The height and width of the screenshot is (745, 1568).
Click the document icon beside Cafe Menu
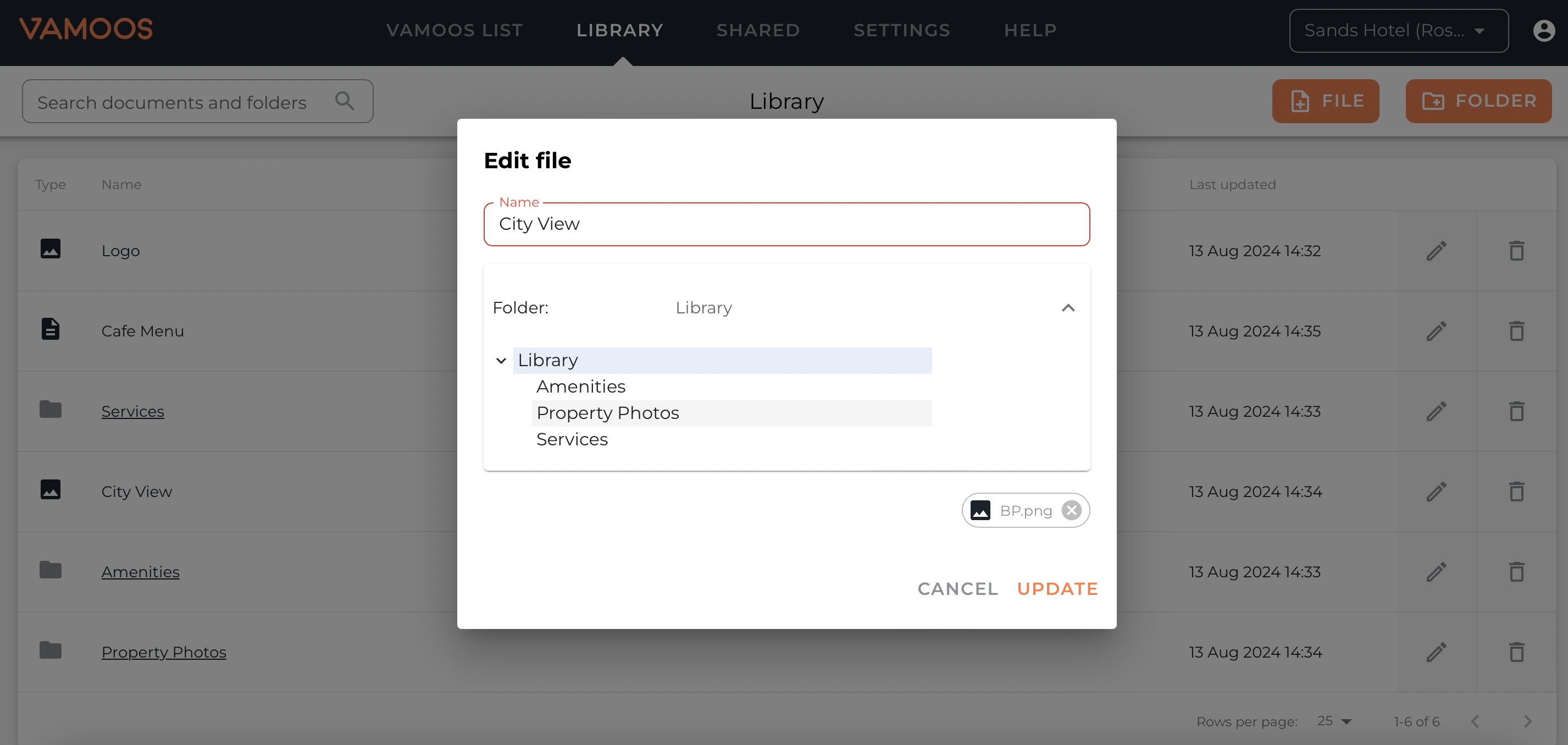[51, 329]
